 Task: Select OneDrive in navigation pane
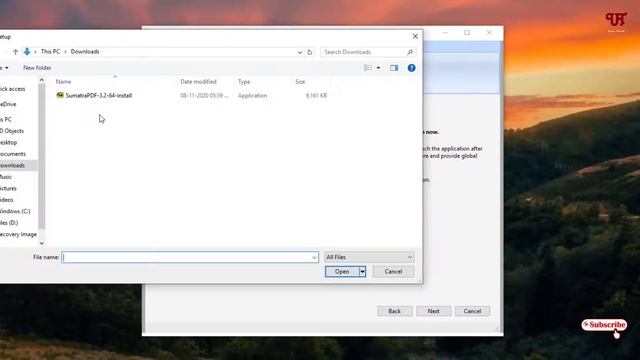(x=8, y=104)
